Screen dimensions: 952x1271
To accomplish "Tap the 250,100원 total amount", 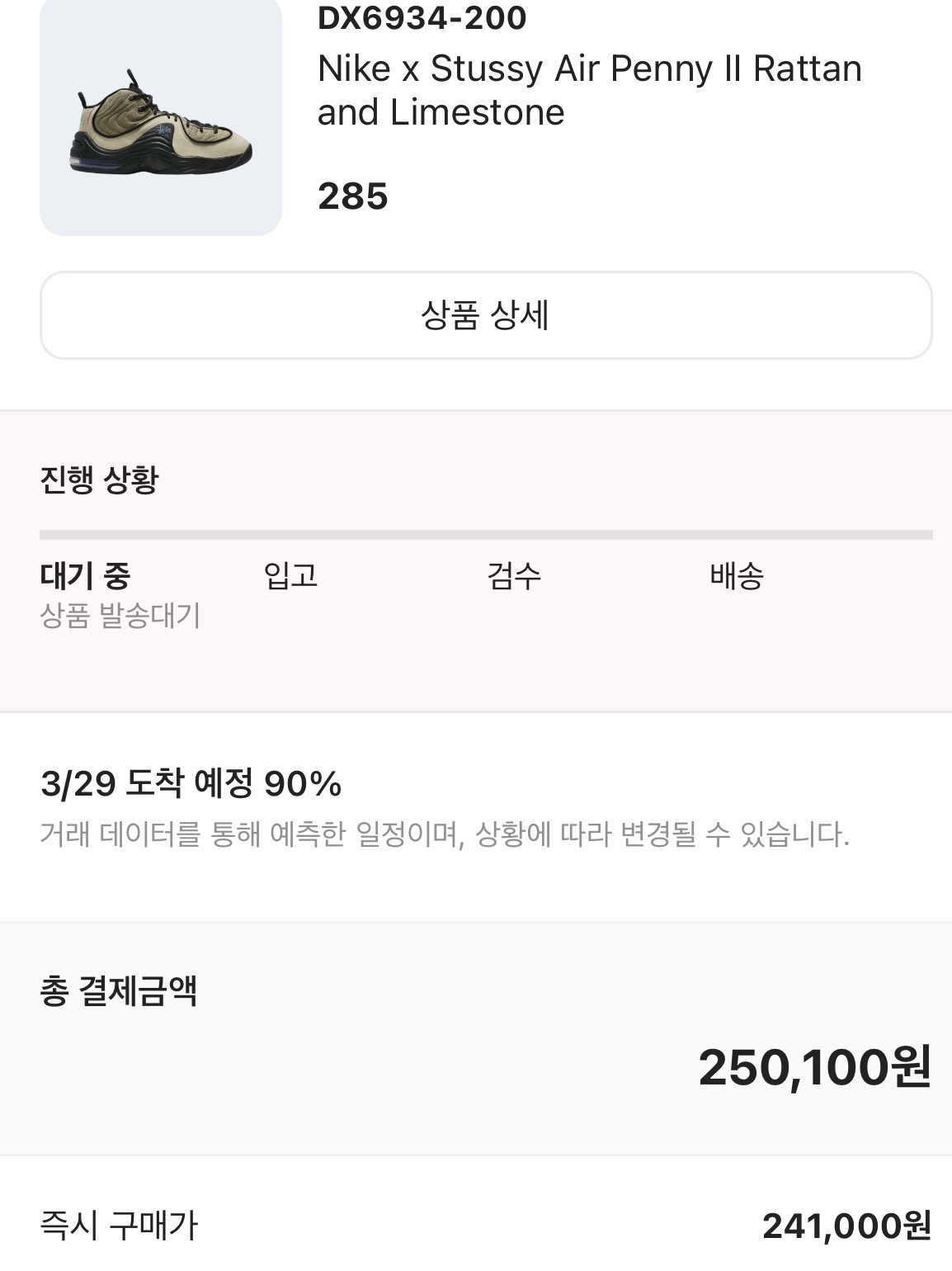I will (x=815, y=1067).
